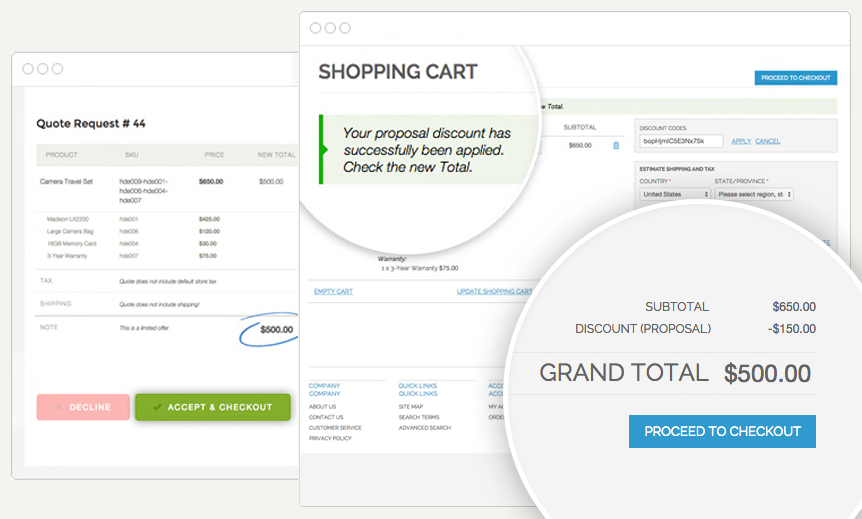
Task: Click the Discount Codes label
Action: pyautogui.click(x=662, y=128)
